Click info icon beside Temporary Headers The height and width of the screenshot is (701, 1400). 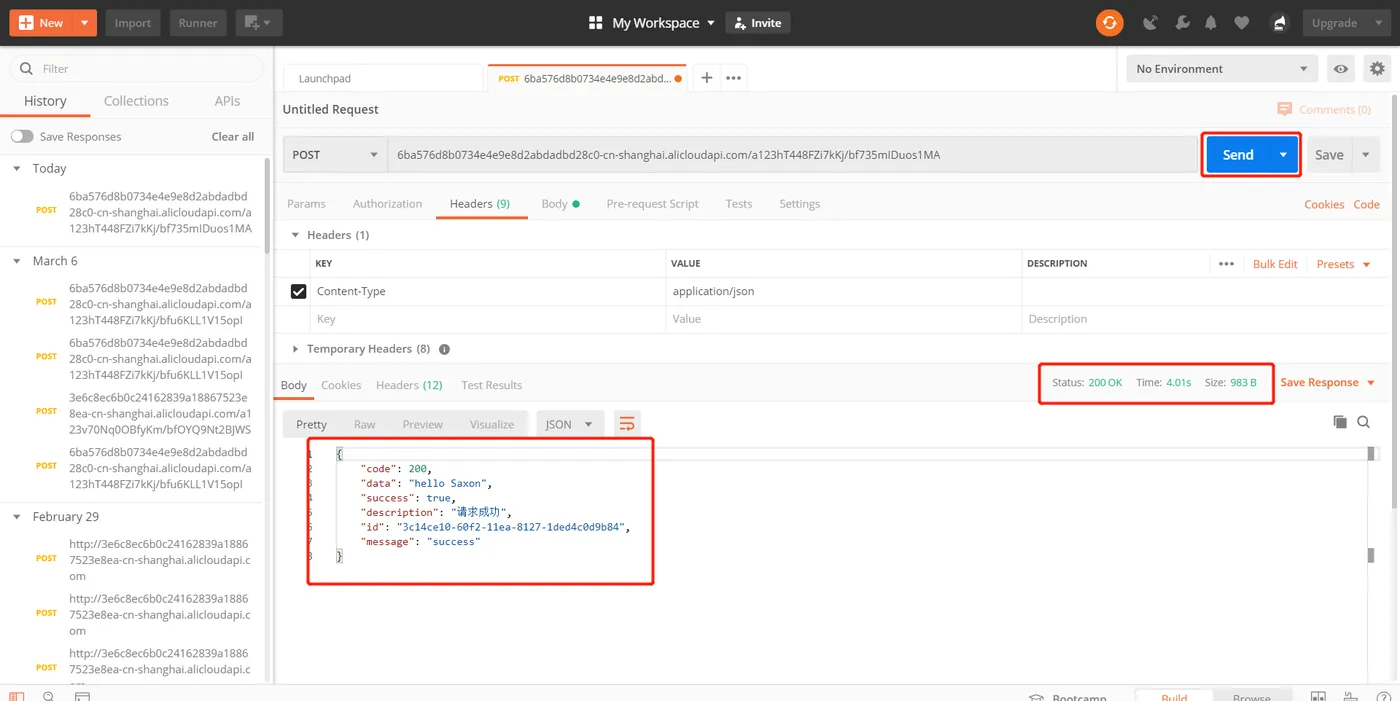pyautogui.click(x=444, y=349)
